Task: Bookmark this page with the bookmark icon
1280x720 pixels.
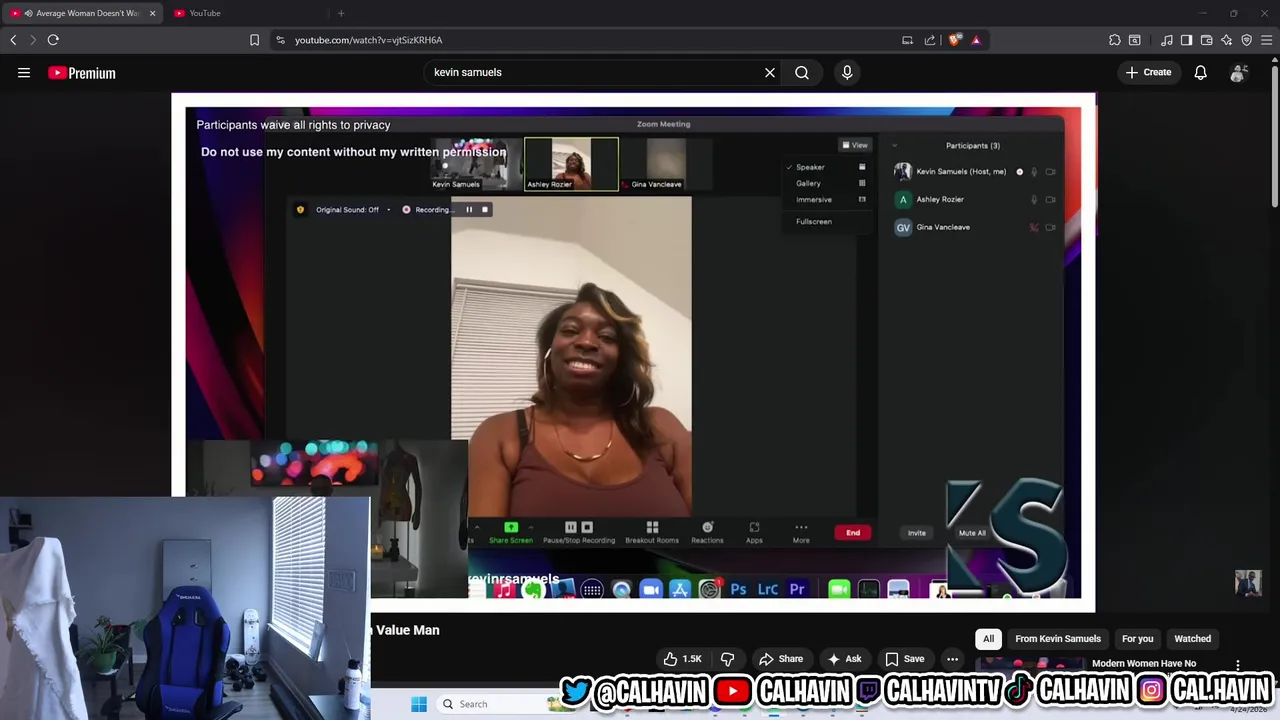Action: (254, 40)
